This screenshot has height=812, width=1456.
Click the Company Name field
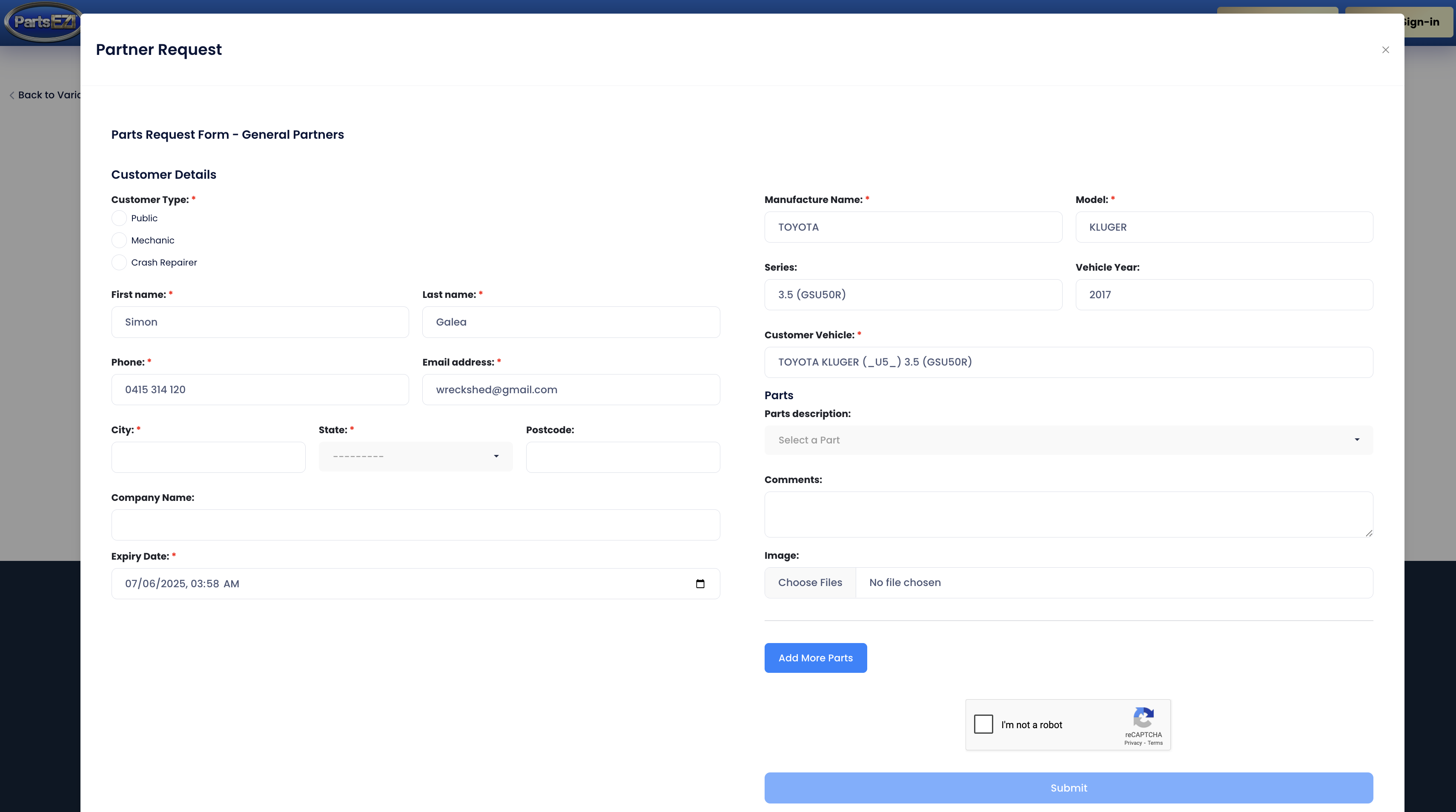pos(416,525)
